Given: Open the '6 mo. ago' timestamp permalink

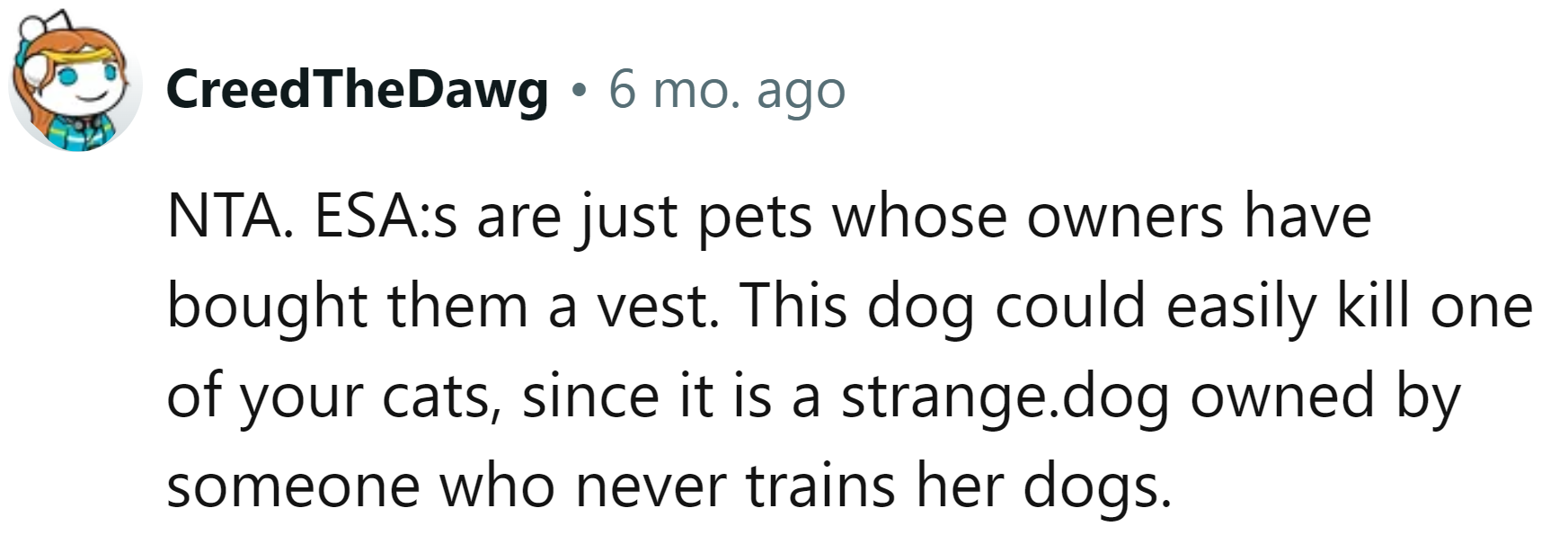Looking at the screenshot, I should click(x=727, y=90).
